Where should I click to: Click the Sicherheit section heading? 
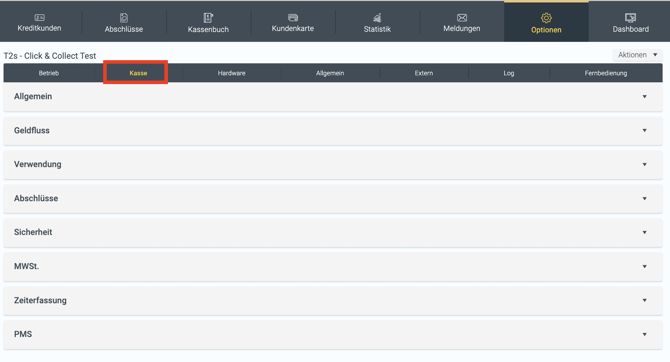tap(33, 232)
